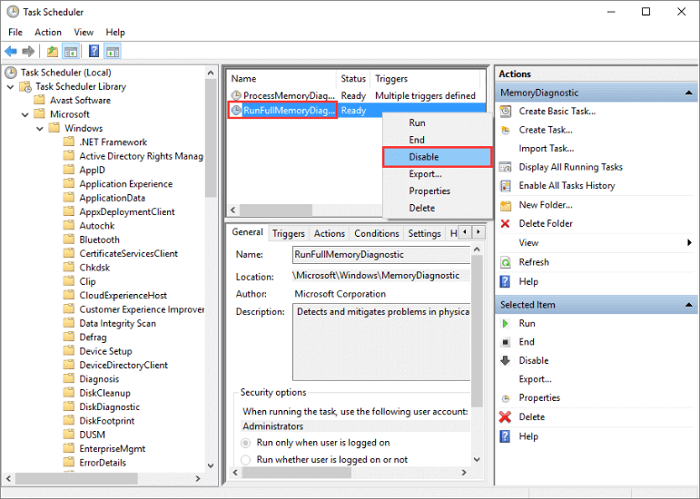The image size is (700, 499).
Task: Select 'Run whether user is logged on or not'
Action: [x=246, y=460]
